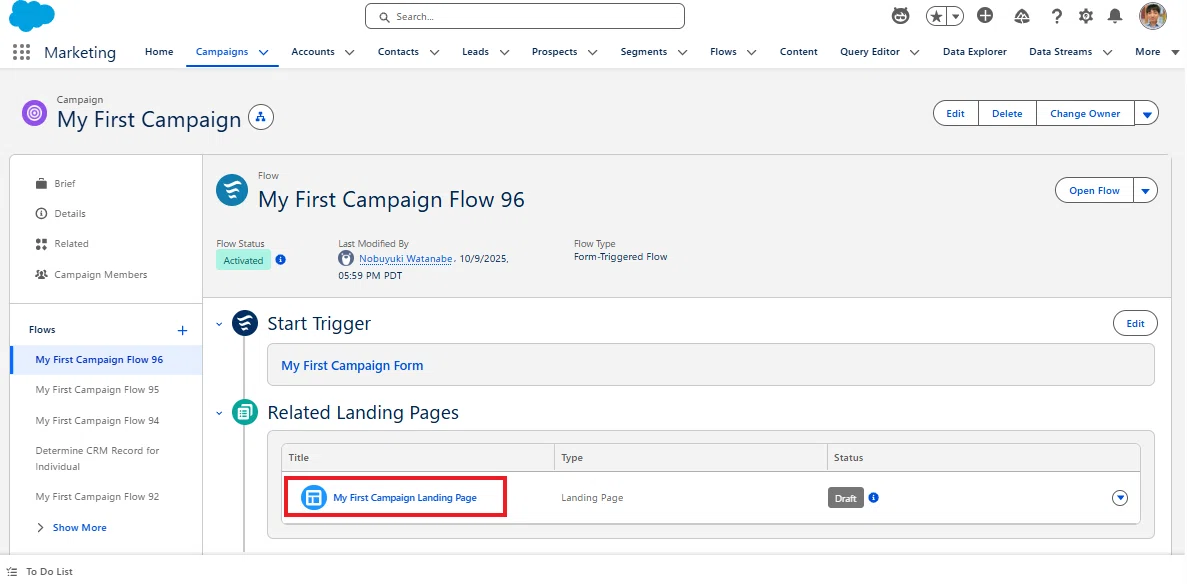Expand the Prospects tab dropdown chevron
Viewport: 1187px width, 584px height.
click(593, 52)
